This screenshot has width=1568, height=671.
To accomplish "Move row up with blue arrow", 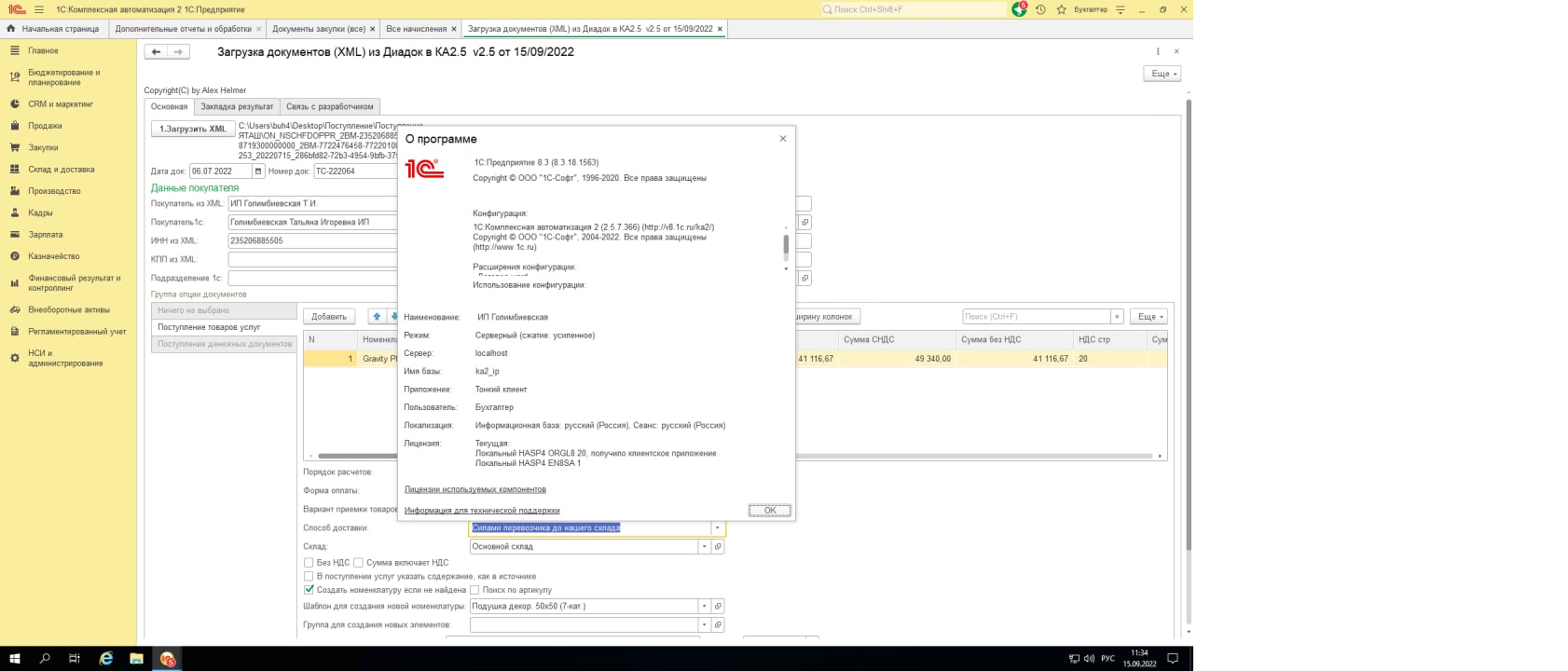I will point(377,317).
